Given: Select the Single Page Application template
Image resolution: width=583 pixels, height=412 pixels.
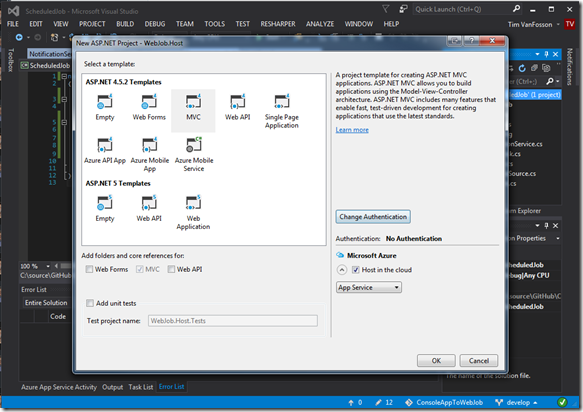Looking at the screenshot, I should click(x=281, y=111).
